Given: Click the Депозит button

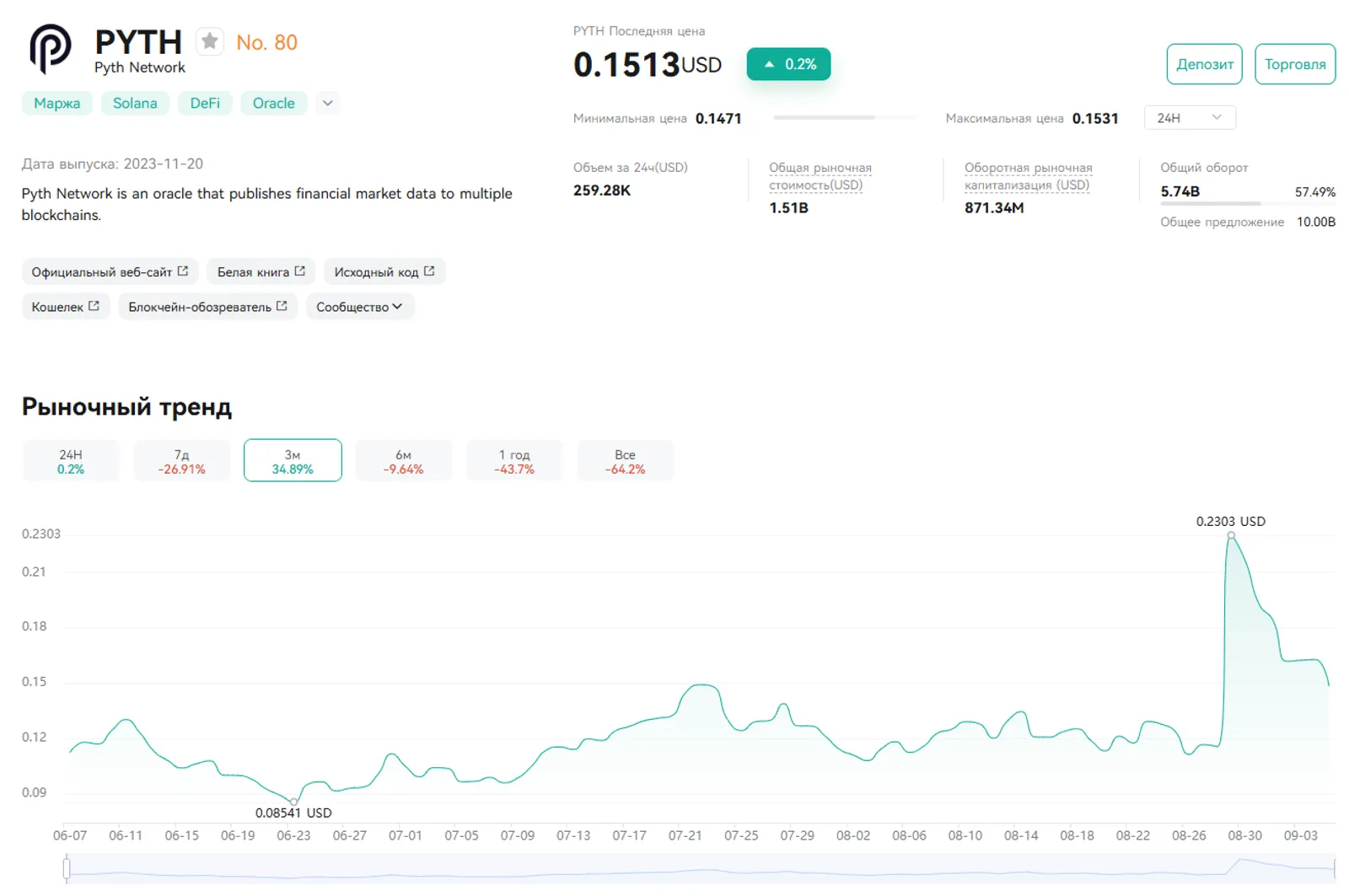Looking at the screenshot, I should (x=1205, y=64).
